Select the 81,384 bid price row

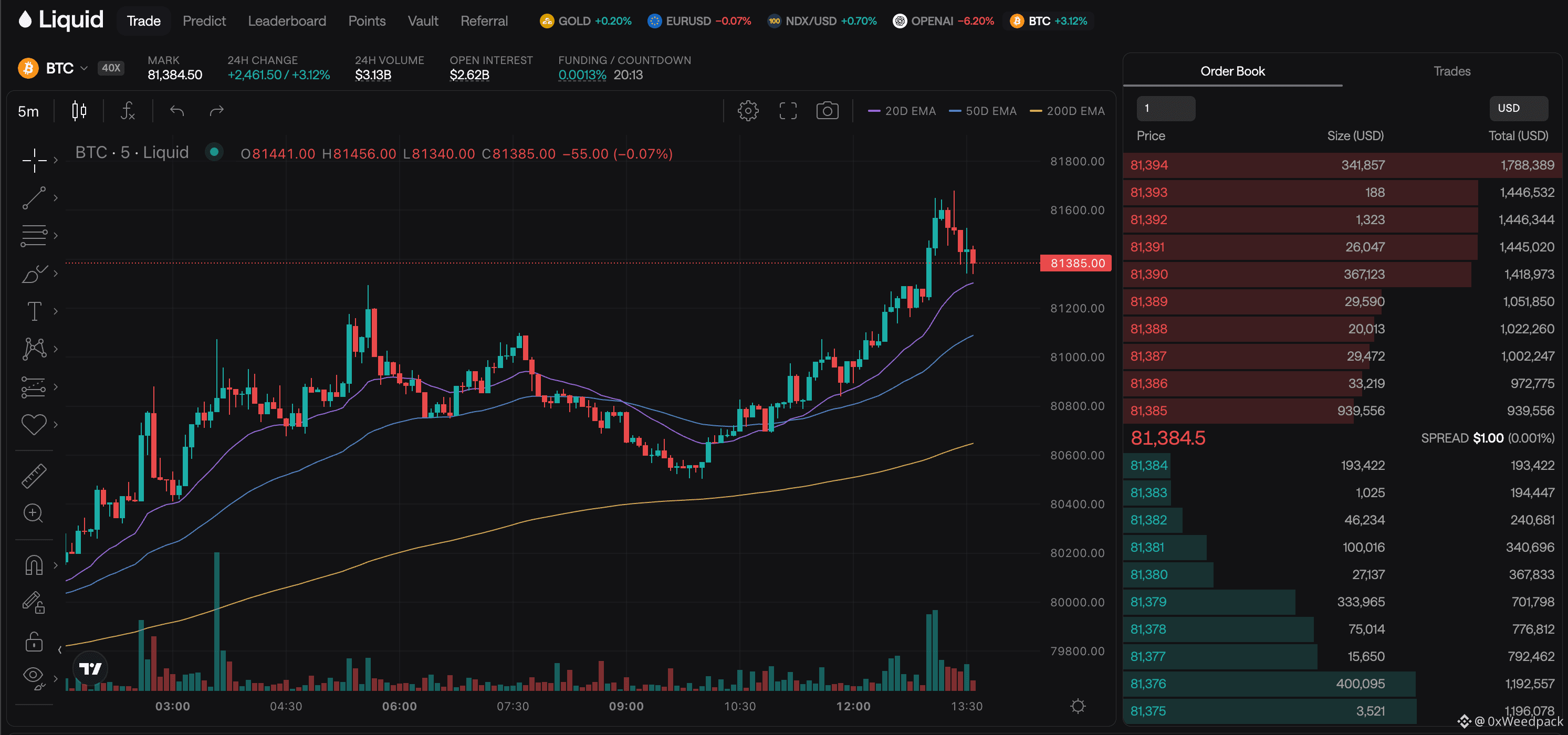click(x=1342, y=466)
